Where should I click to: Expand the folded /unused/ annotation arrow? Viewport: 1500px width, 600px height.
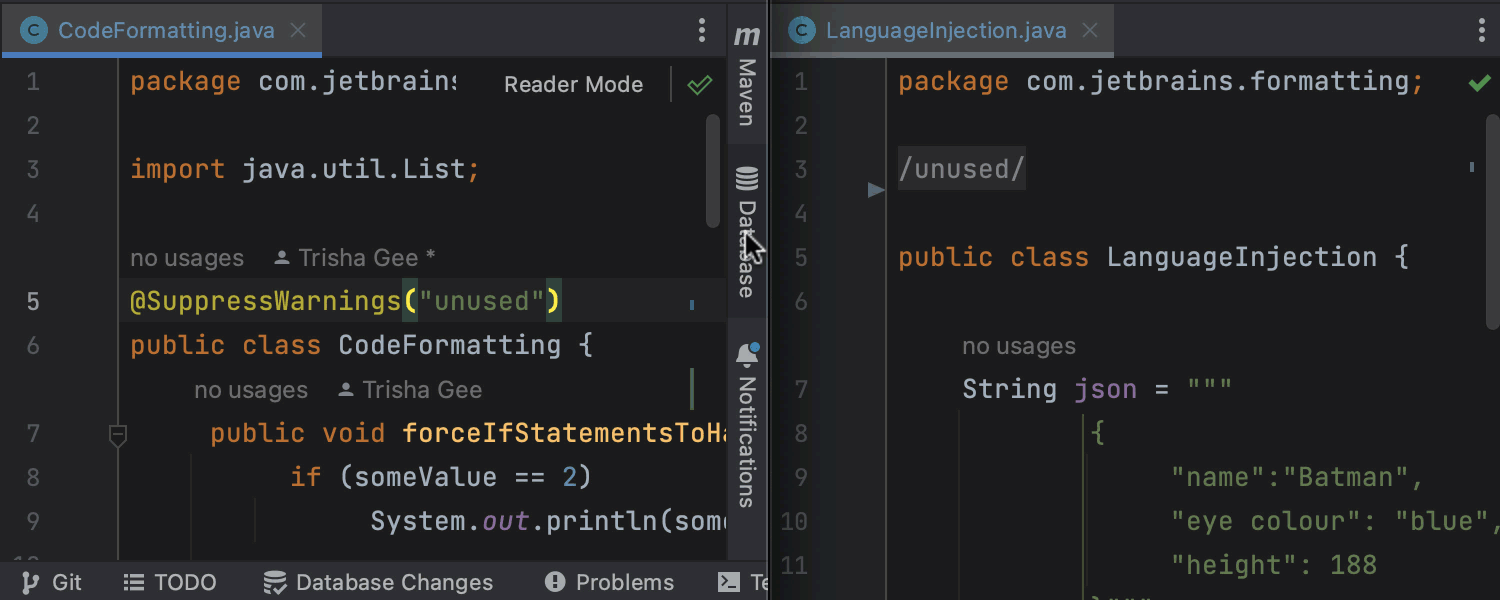[876, 190]
